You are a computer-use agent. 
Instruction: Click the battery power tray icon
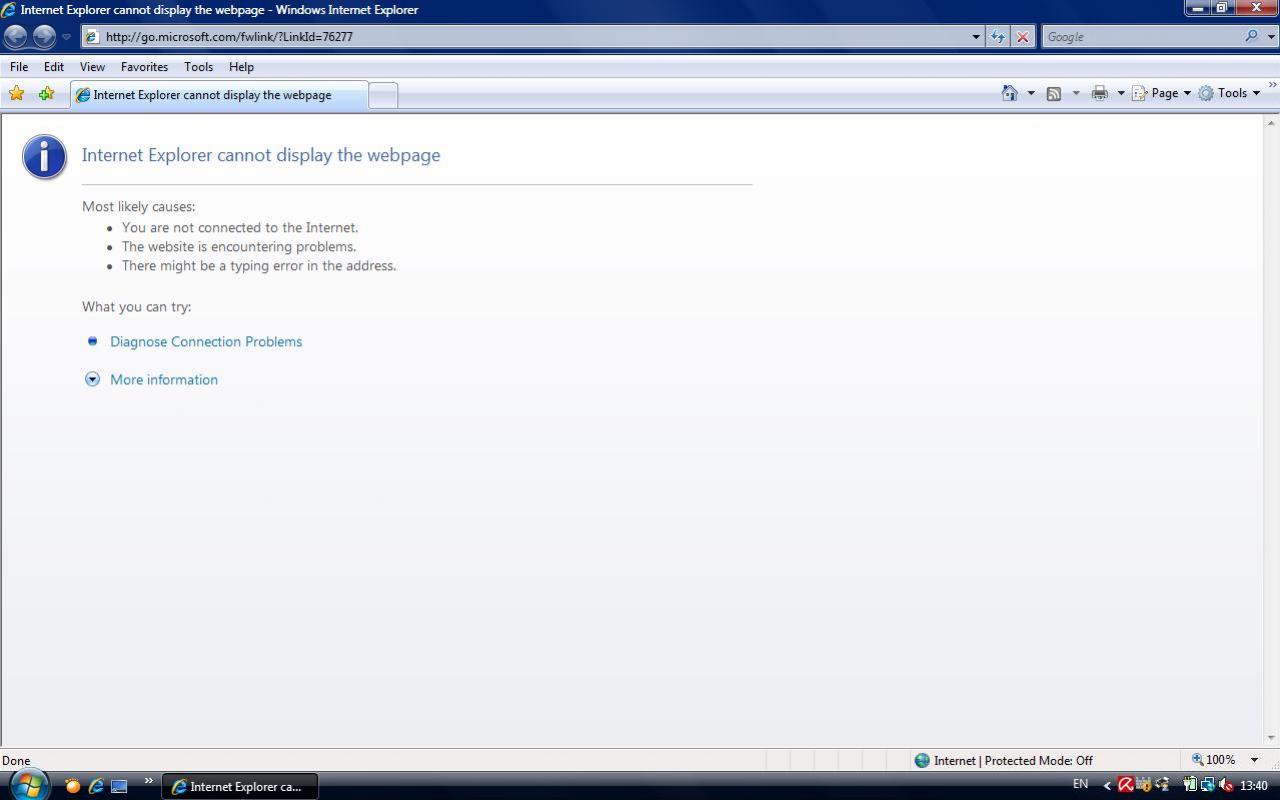(1190, 785)
